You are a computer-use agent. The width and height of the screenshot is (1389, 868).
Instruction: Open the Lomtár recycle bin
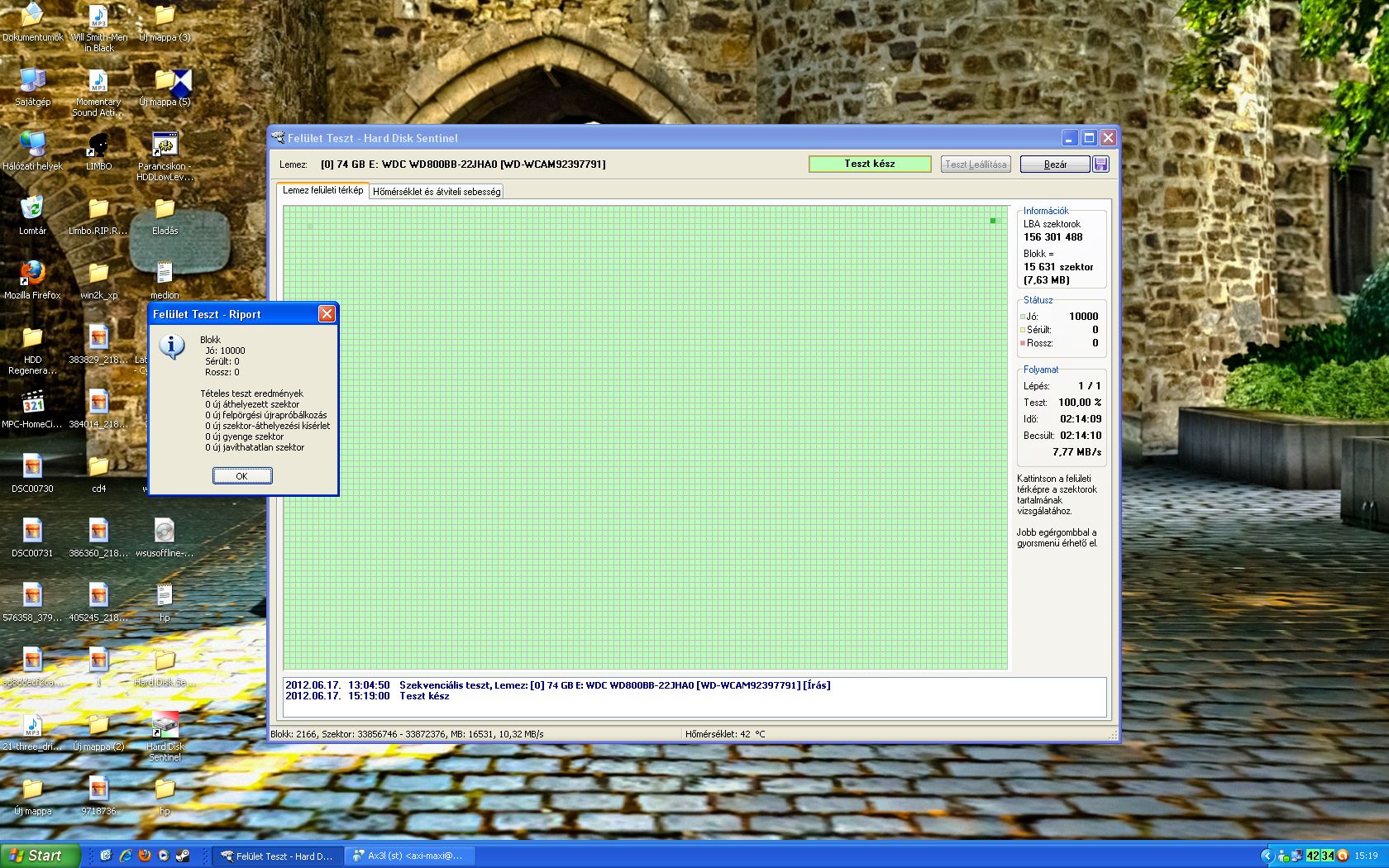click(32, 217)
